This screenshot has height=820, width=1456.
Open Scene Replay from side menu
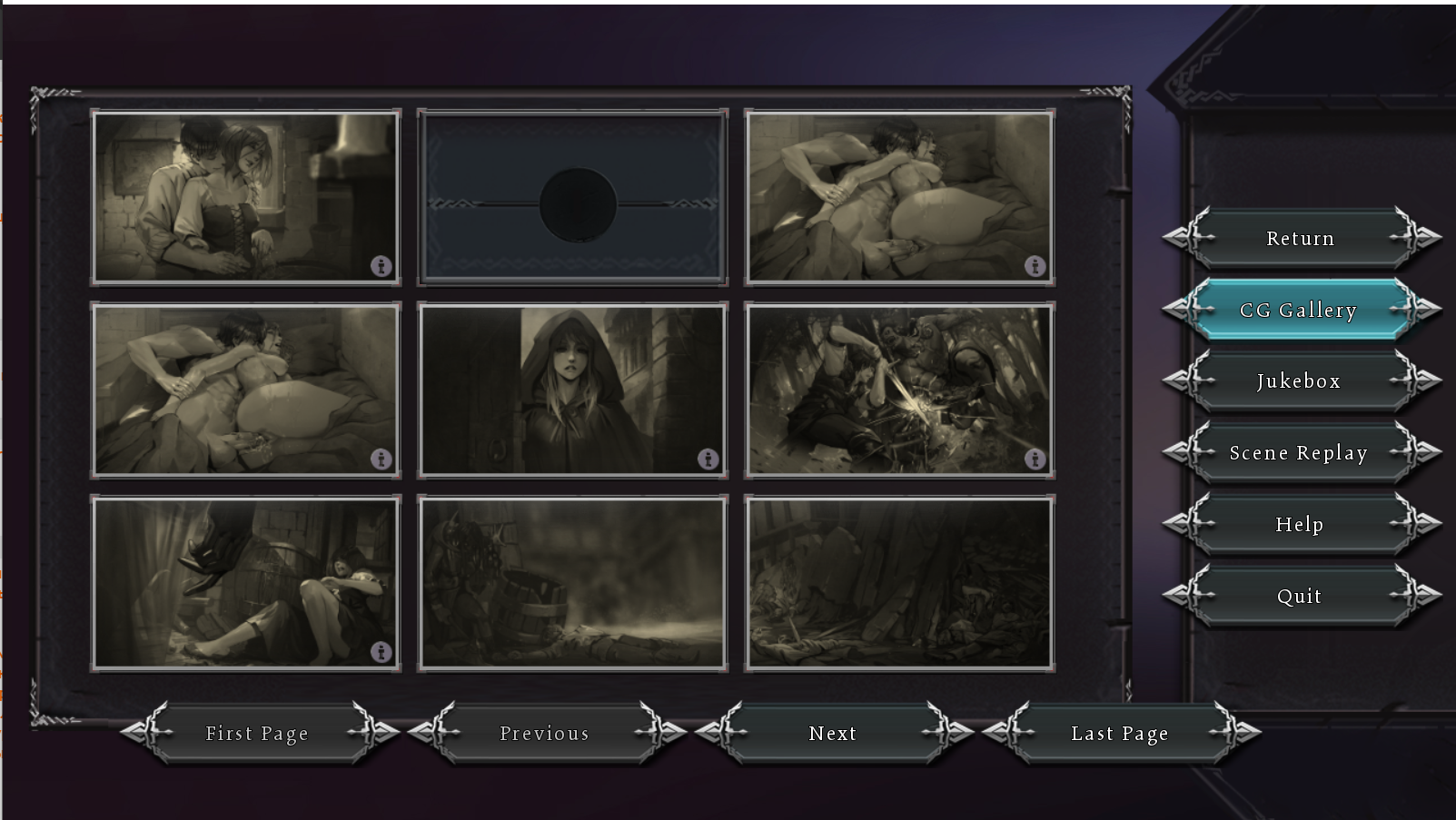(x=1301, y=452)
